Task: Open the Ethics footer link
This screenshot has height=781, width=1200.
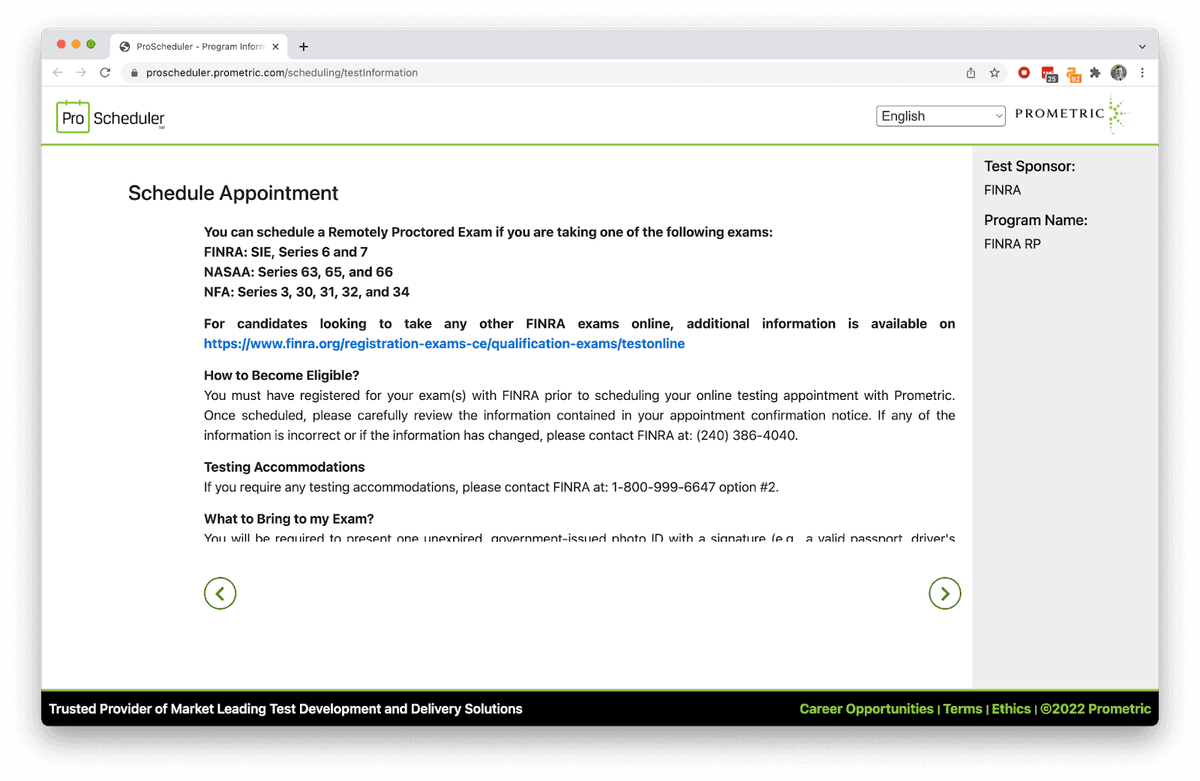Action: coord(1011,709)
